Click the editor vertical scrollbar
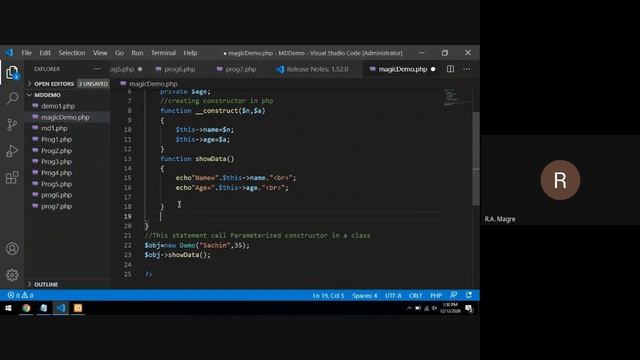Viewport: 640px width, 360px height. (476, 159)
